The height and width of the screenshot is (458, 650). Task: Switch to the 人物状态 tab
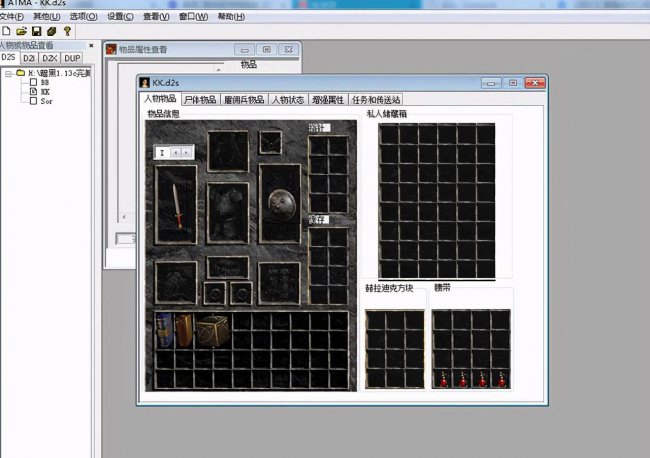pyautogui.click(x=288, y=99)
